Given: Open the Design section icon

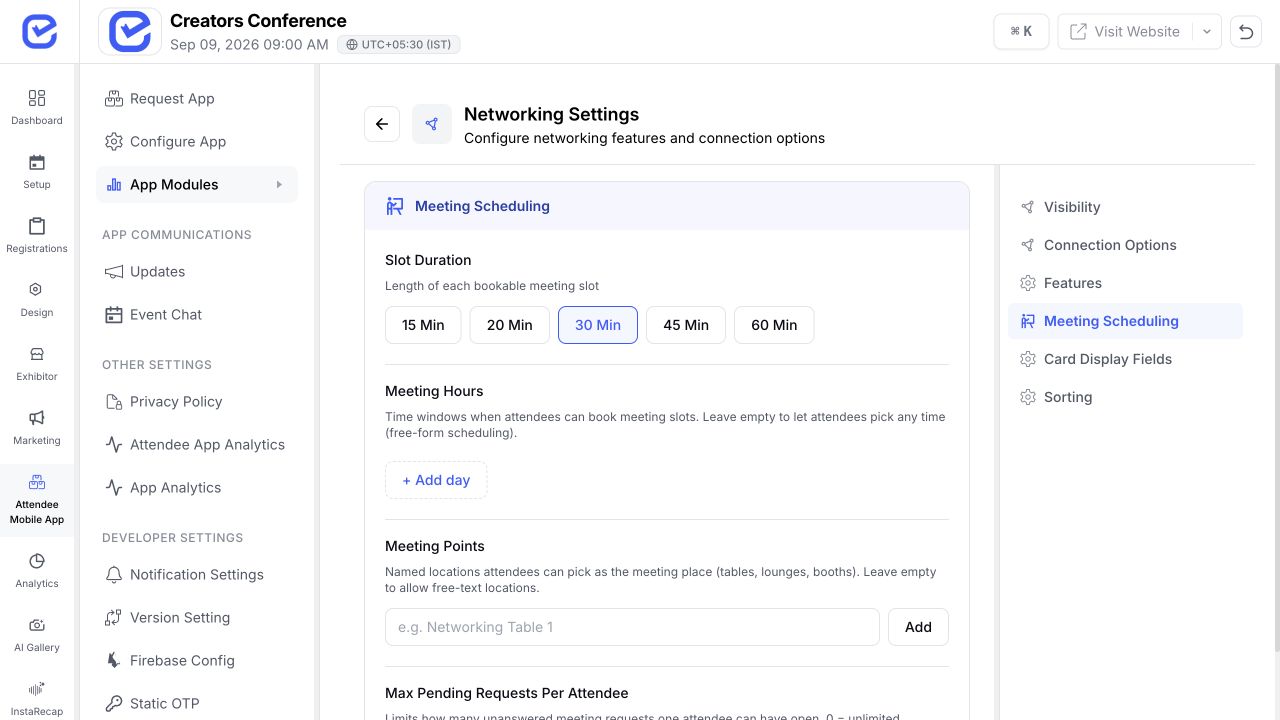Looking at the screenshot, I should [x=37, y=290].
